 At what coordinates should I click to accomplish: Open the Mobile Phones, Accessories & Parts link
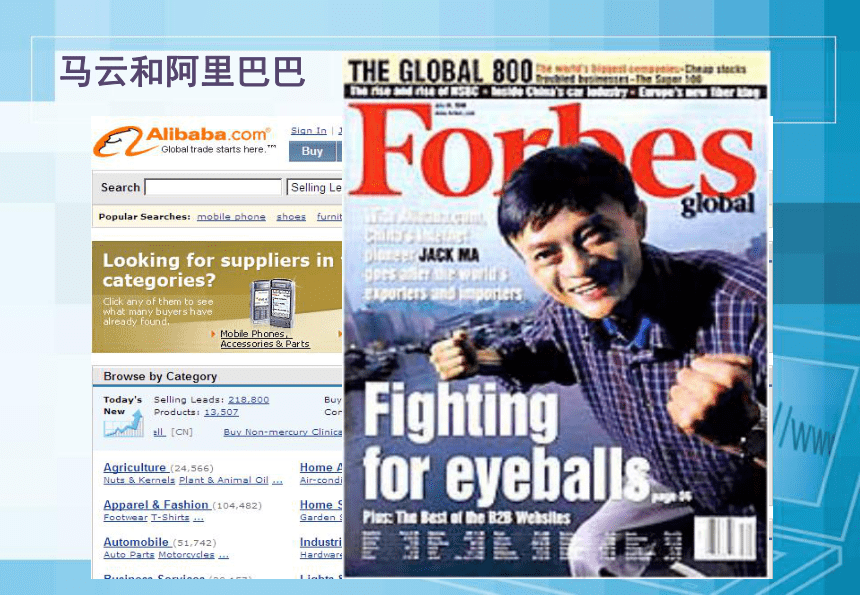click(x=265, y=339)
